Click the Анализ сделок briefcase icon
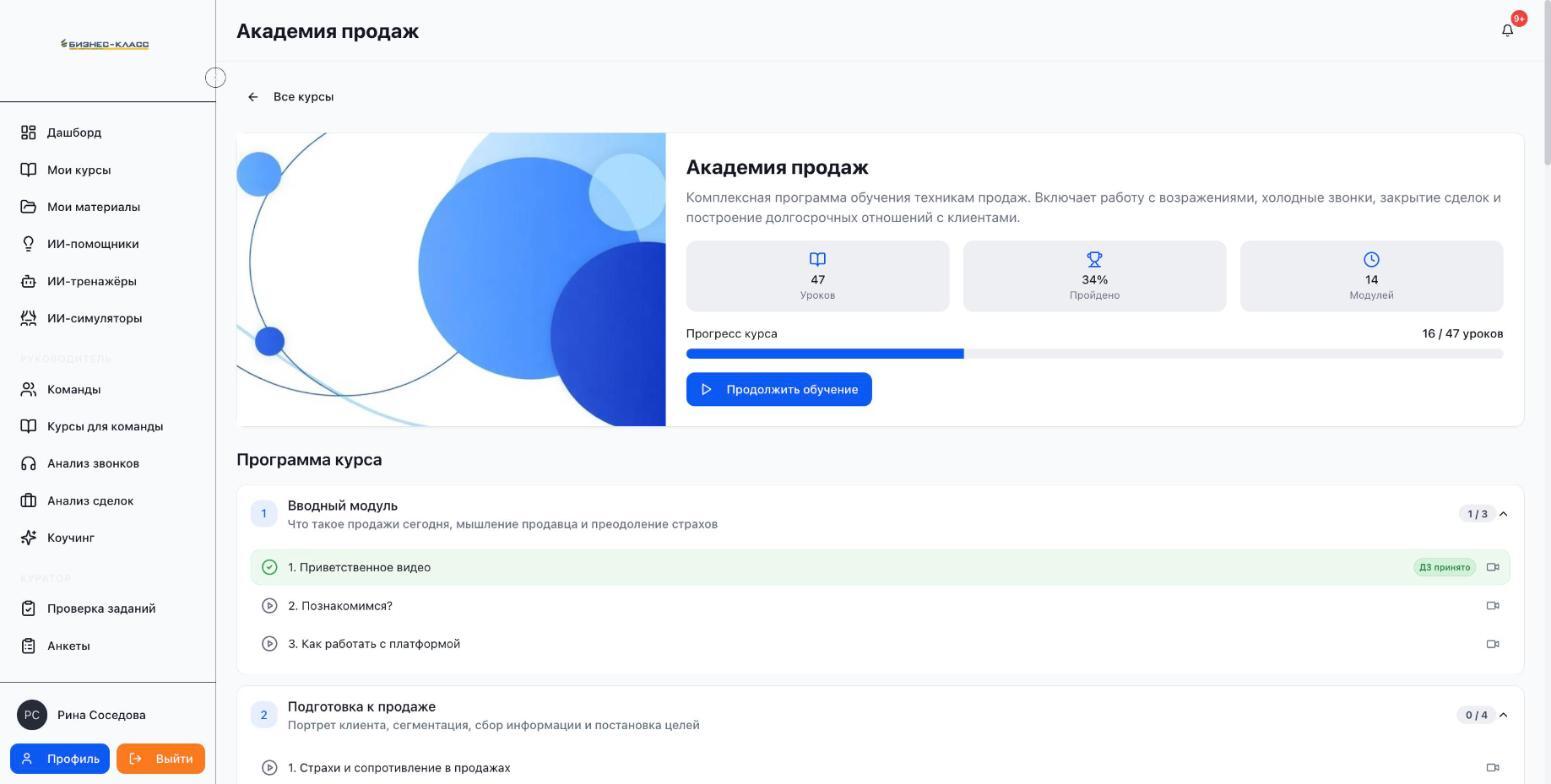Screen dimensions: 1551x784 (x=29, y=501)
